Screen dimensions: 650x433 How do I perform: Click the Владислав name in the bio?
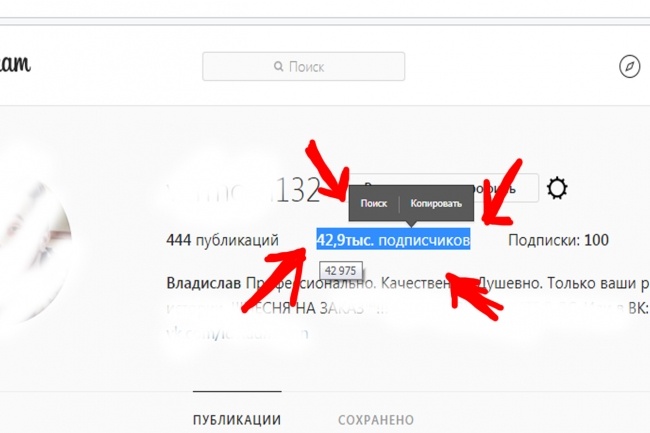[x=203, y=283]
